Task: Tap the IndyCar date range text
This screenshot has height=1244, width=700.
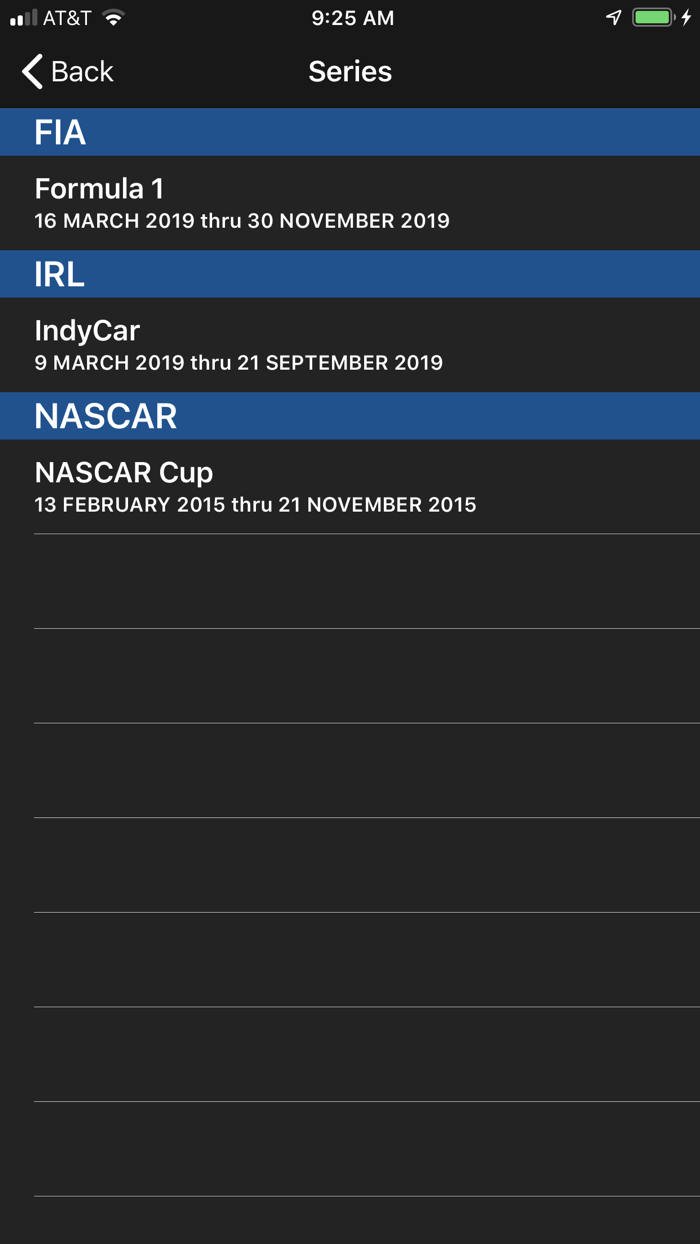Action: pyautogui.click(x=239, y=363)
